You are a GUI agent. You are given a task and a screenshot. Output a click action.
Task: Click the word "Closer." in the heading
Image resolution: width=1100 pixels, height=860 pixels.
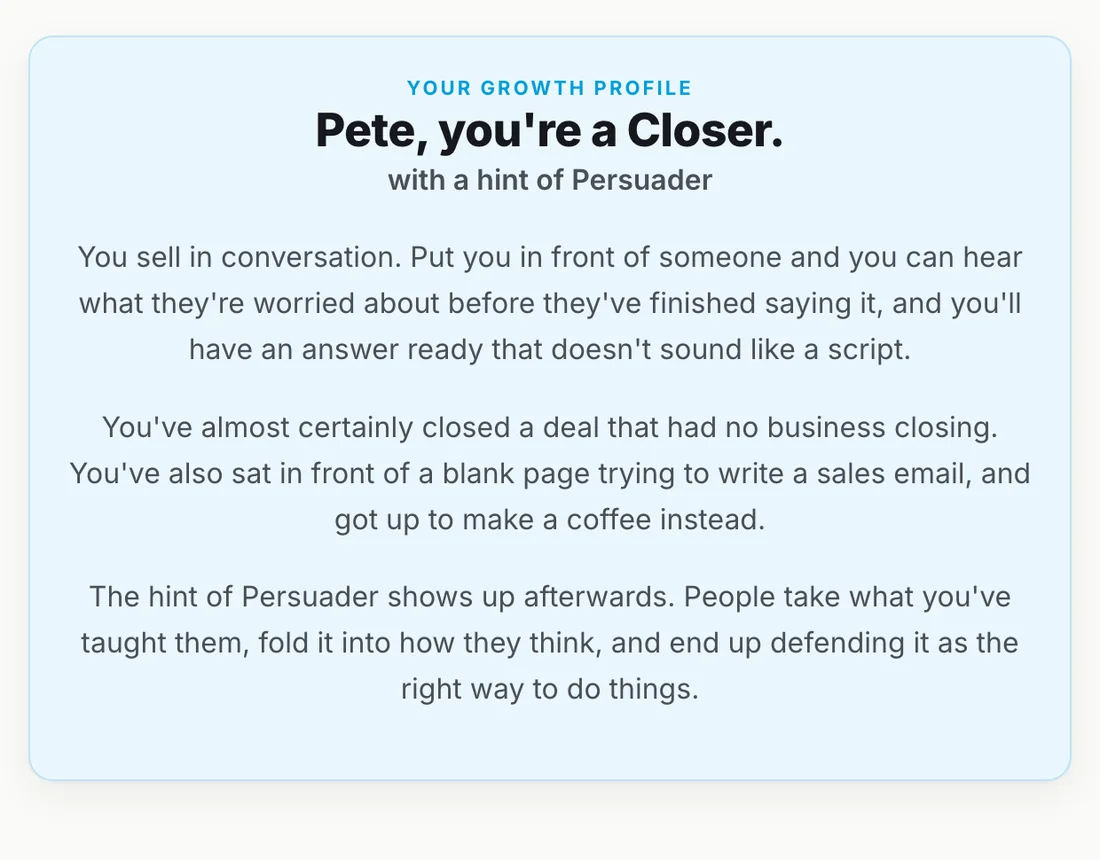pyautogui.click(x=705, y=130)
